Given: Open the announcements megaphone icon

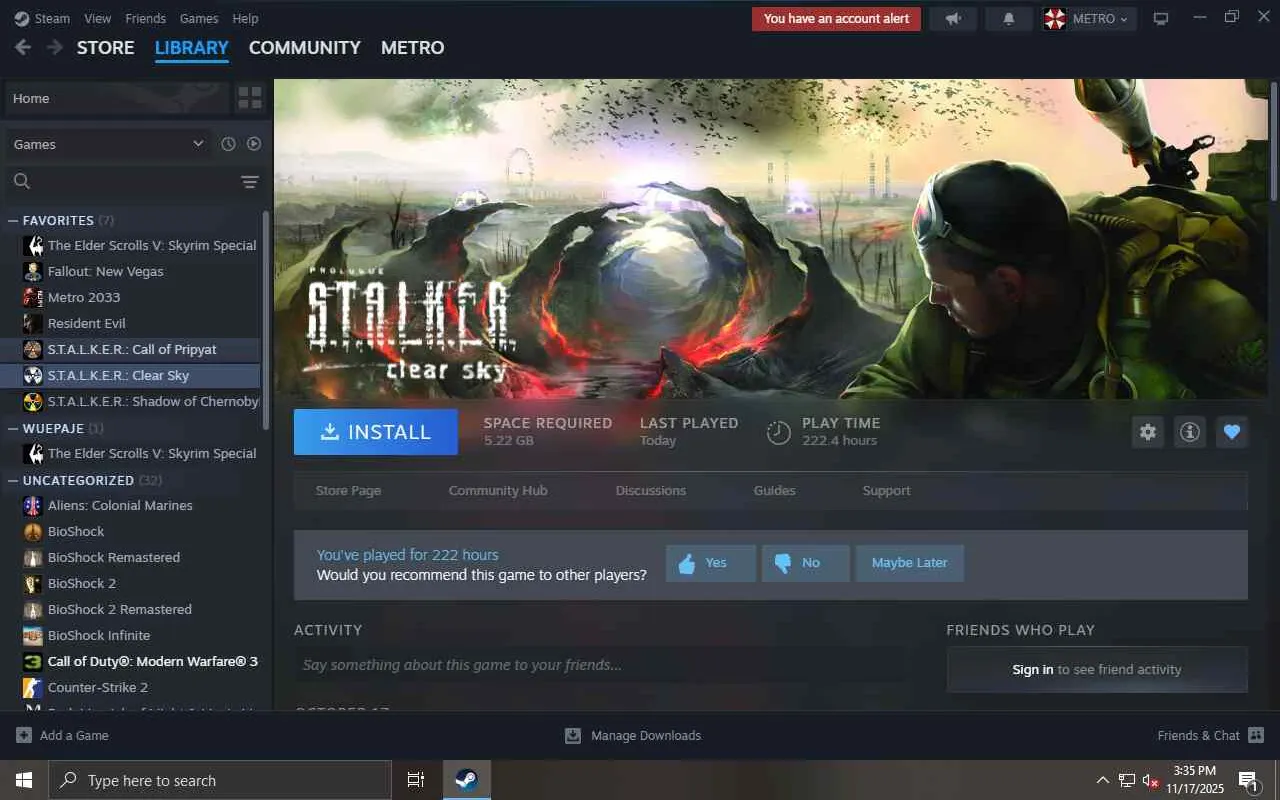Looking at the screenshot, I should tap(953, 19).
